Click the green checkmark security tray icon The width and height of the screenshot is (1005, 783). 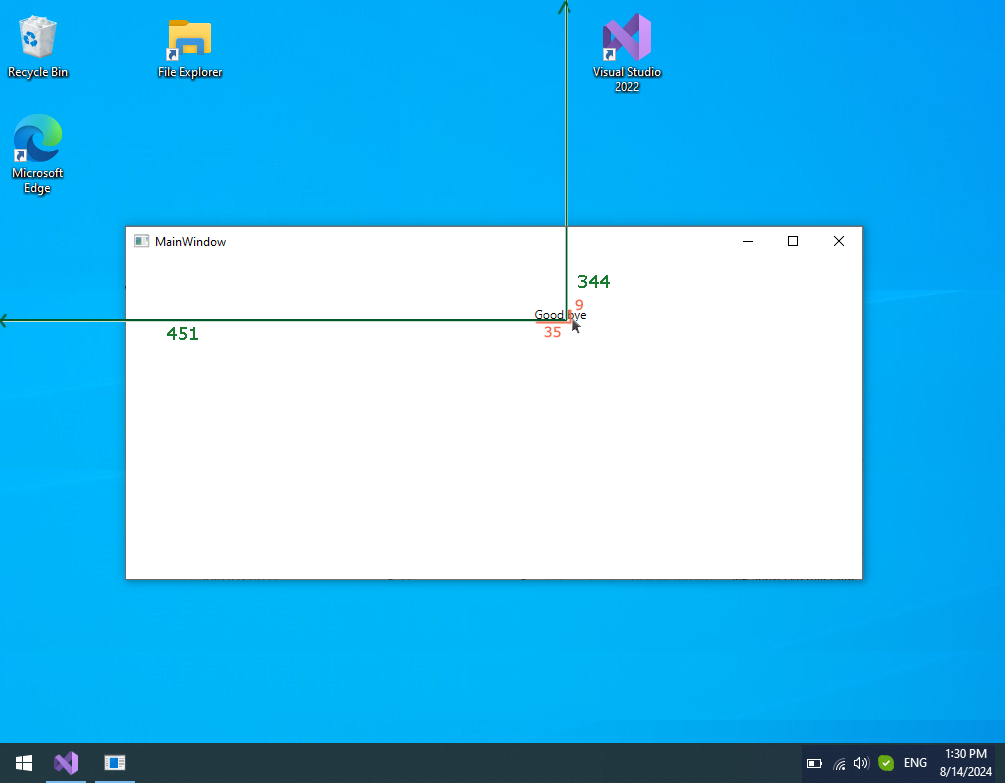tap(886, 763)
